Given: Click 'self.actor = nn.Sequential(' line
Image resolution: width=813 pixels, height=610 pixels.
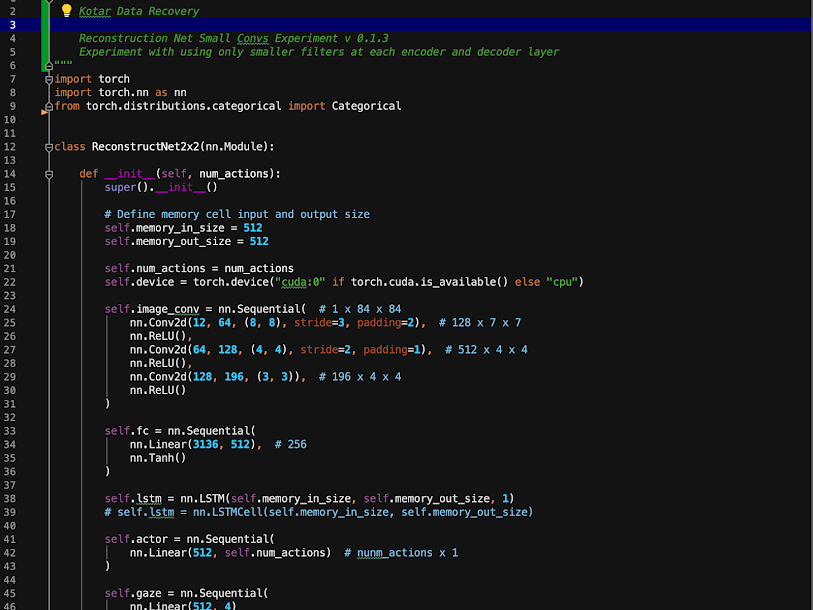Looking at the screenshot, I should coord(190,539).
